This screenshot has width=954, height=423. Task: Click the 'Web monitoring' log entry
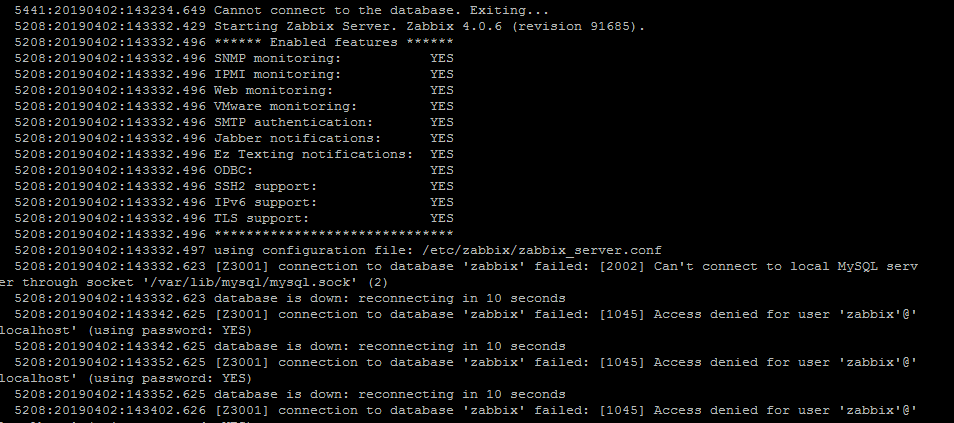click(273, 90)
